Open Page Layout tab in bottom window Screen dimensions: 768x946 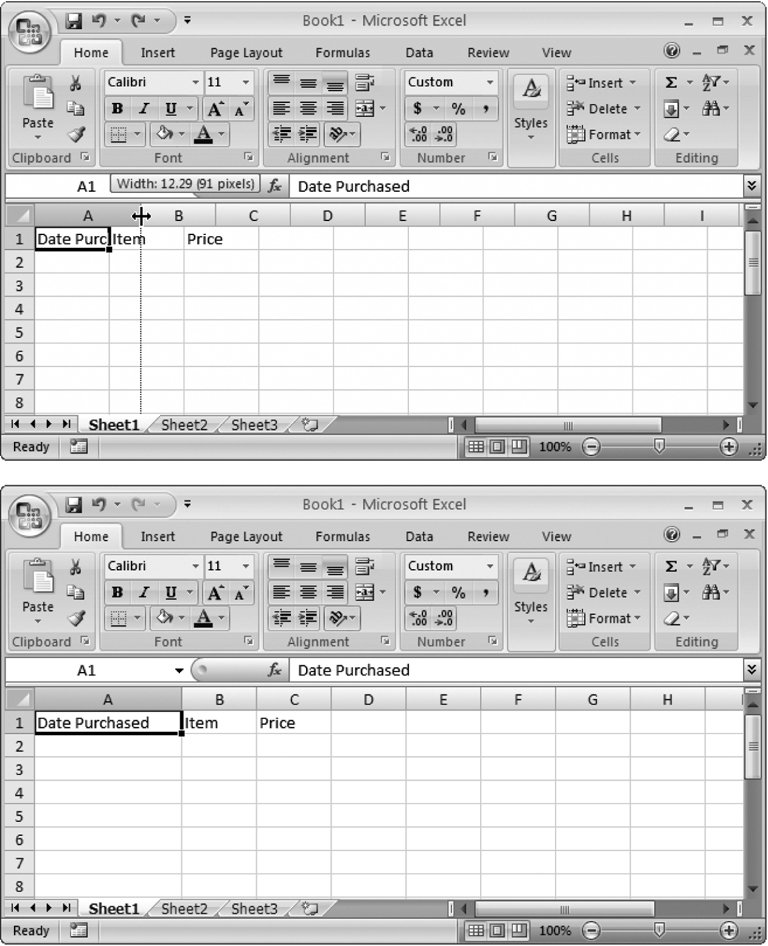(x=246, y=536)
